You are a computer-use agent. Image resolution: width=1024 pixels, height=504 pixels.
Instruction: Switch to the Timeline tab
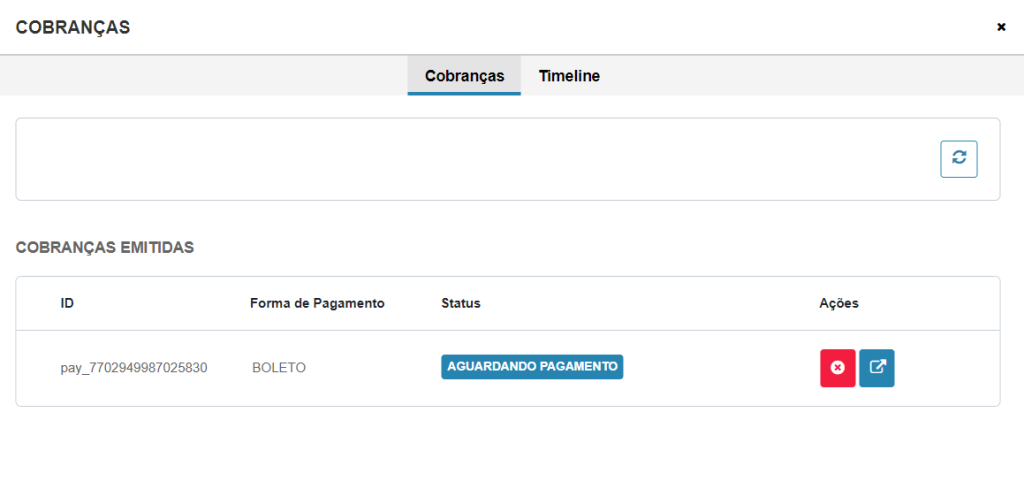coord(569,76)
